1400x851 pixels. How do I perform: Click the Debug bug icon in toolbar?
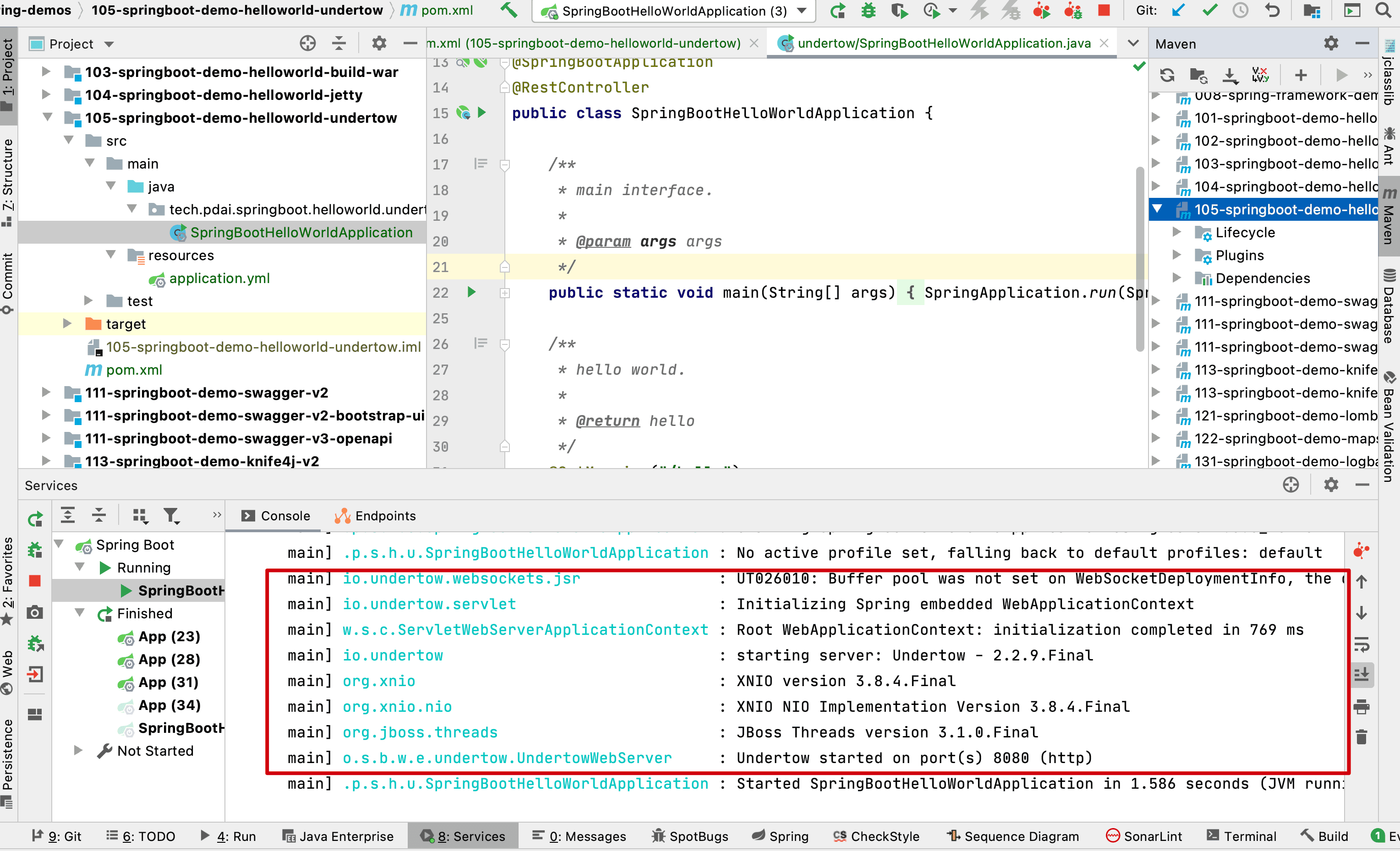coord(868,11)
